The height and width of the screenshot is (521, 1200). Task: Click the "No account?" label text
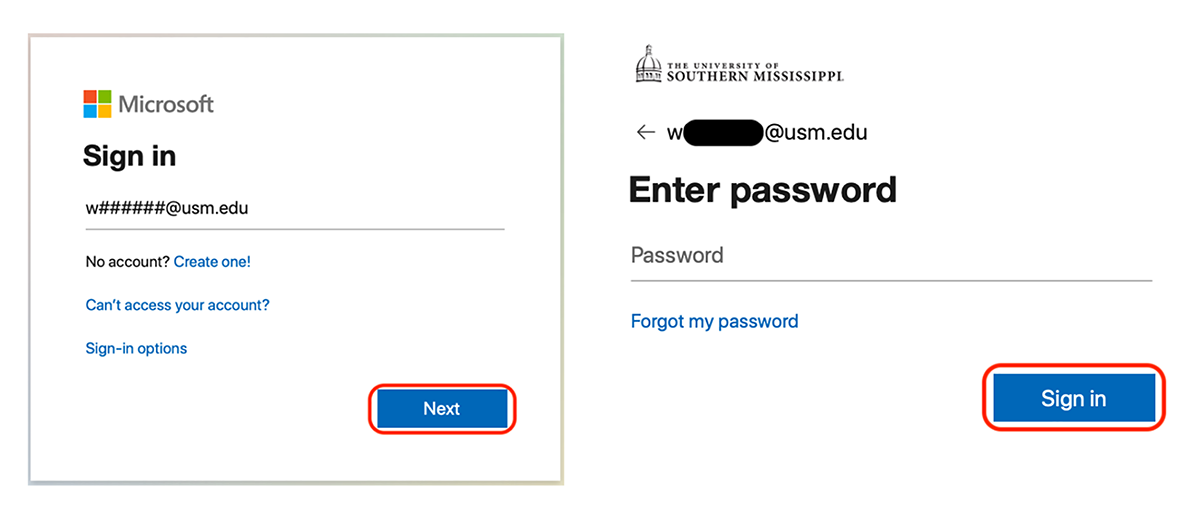click(x=127, y=262)
